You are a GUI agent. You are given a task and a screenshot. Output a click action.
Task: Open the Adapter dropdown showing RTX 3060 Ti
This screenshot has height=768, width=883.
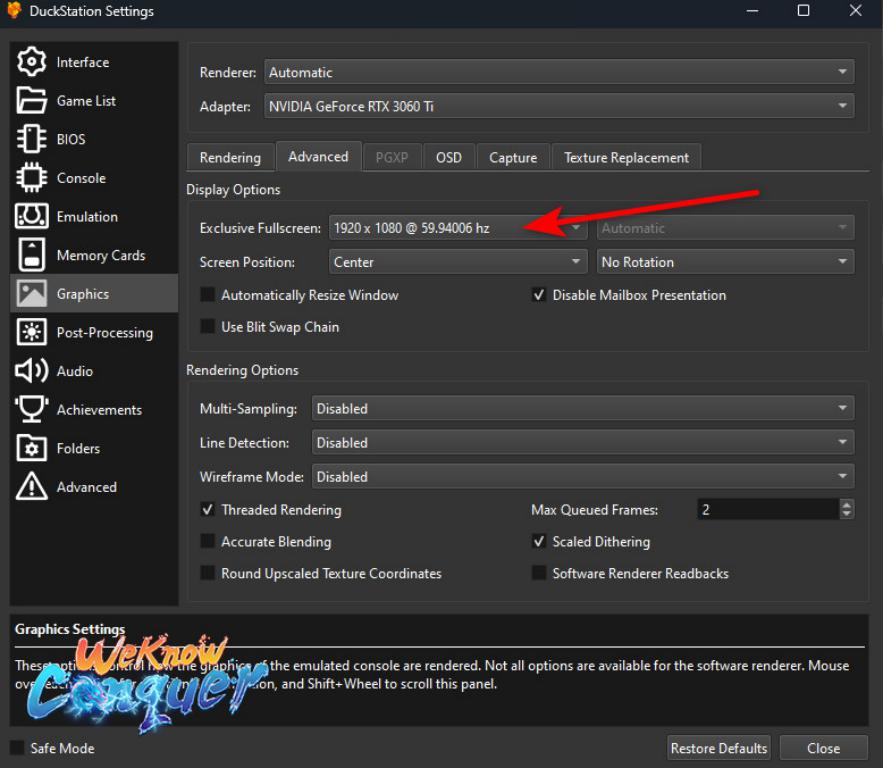pos(559,106)
